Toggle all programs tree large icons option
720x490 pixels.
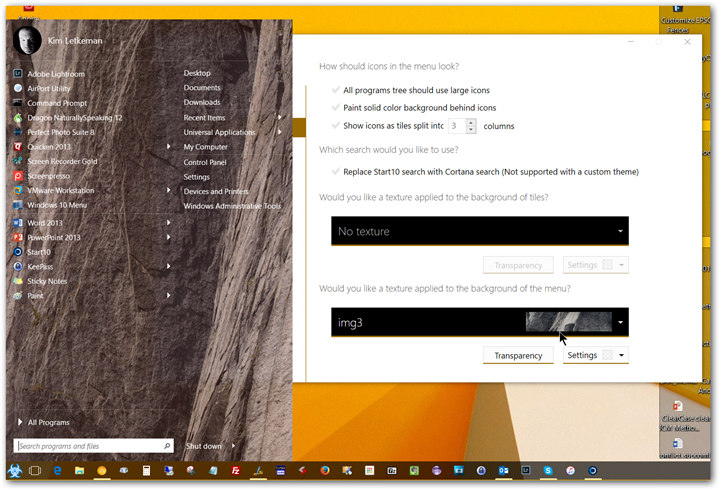(x=336, y=90)
